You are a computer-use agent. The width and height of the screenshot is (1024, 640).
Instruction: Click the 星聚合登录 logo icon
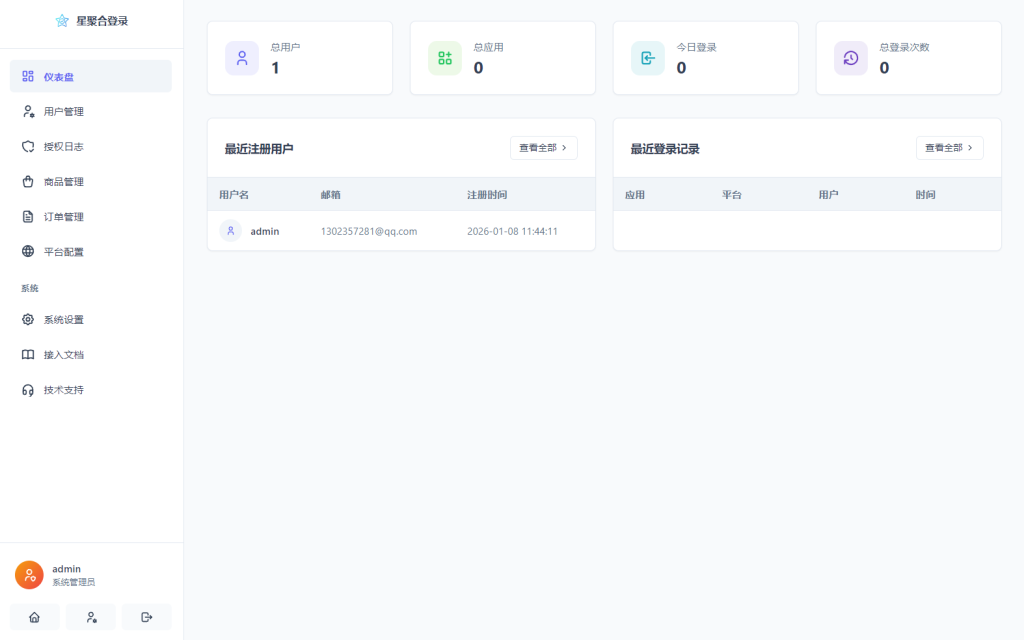pos(60,20)
